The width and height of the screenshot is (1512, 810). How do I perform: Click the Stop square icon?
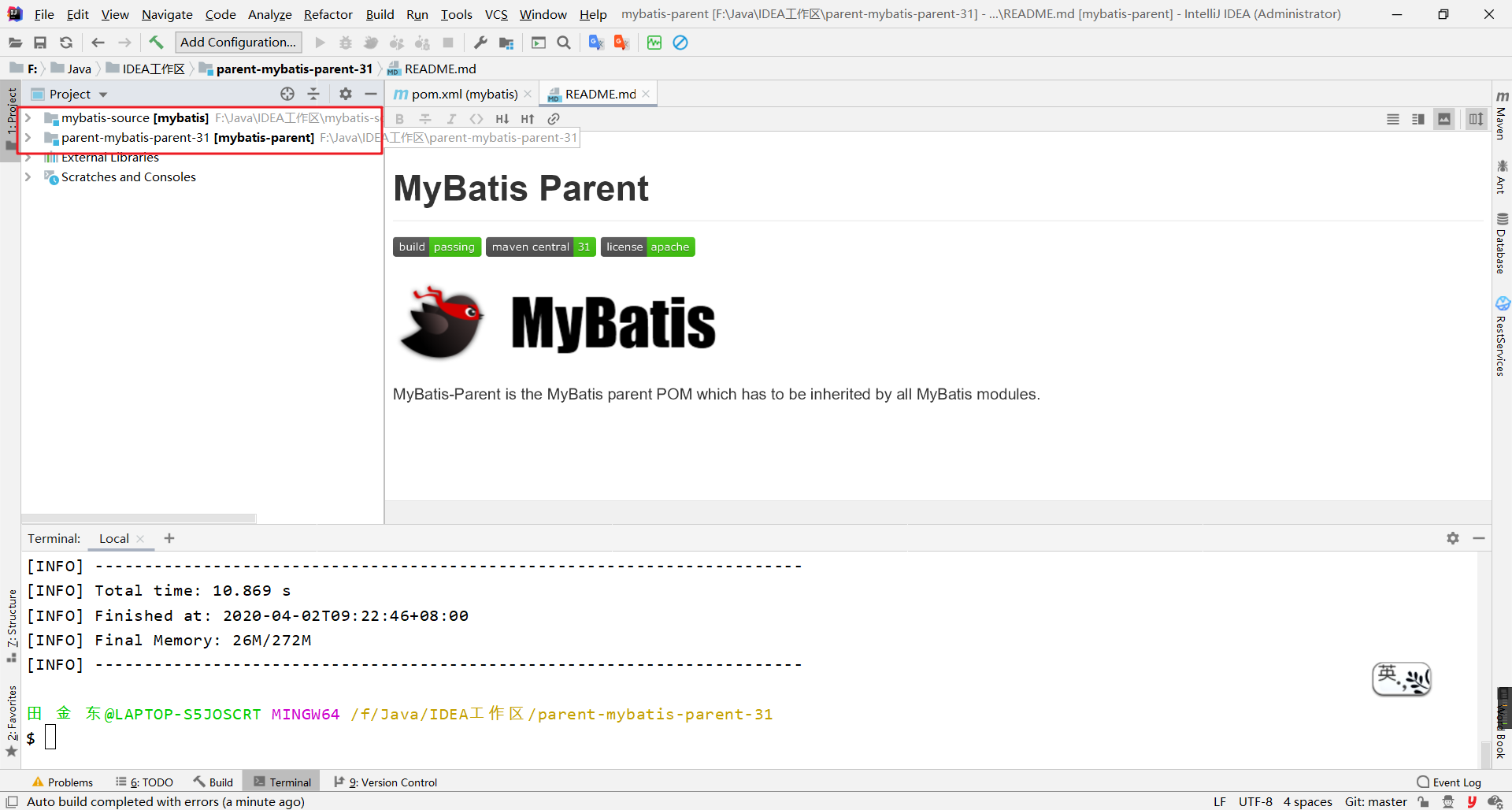(448, 43)
